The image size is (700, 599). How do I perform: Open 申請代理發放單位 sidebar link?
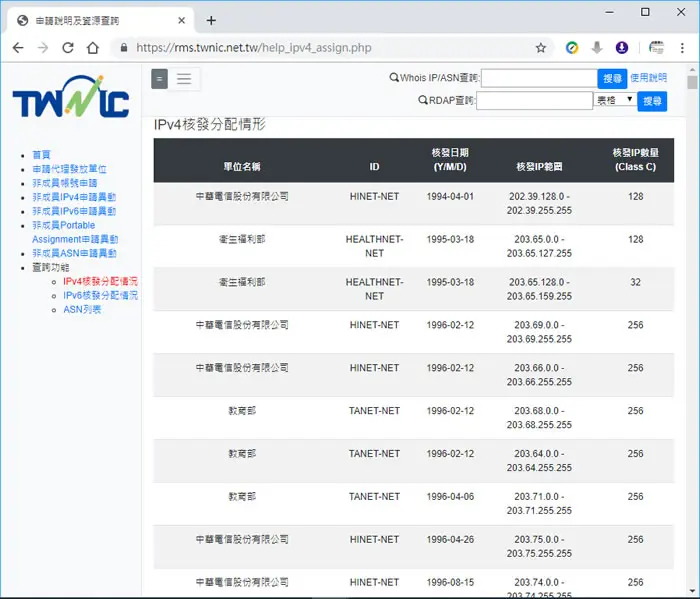click(69, 169)
